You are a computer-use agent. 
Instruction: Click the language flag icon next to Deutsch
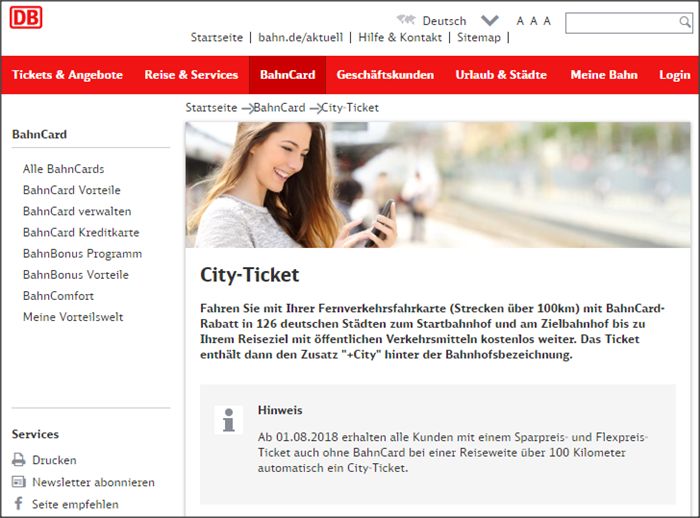(406, 20)
